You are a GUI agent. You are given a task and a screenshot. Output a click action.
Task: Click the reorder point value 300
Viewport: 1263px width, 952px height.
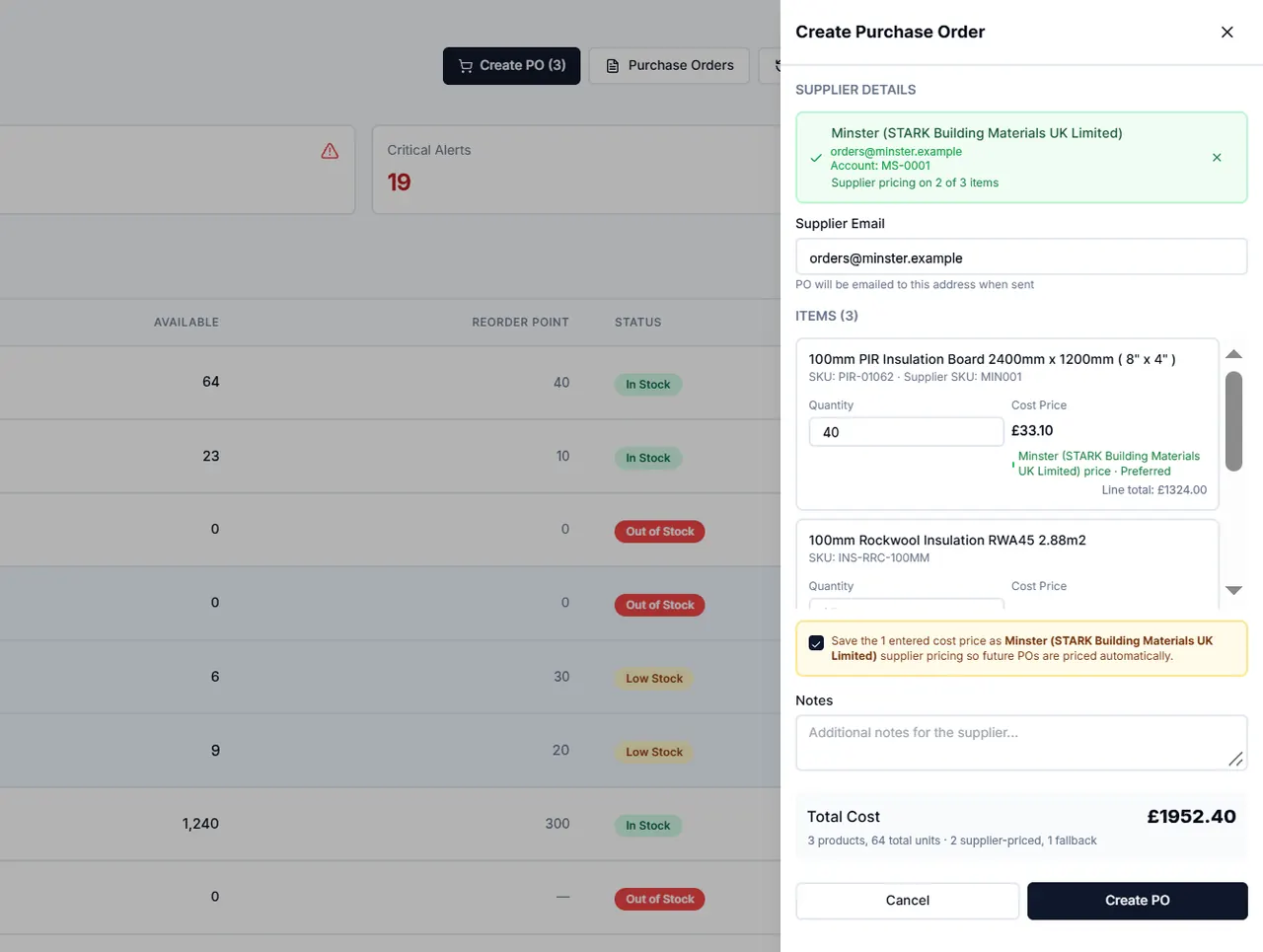pos(557,824)
